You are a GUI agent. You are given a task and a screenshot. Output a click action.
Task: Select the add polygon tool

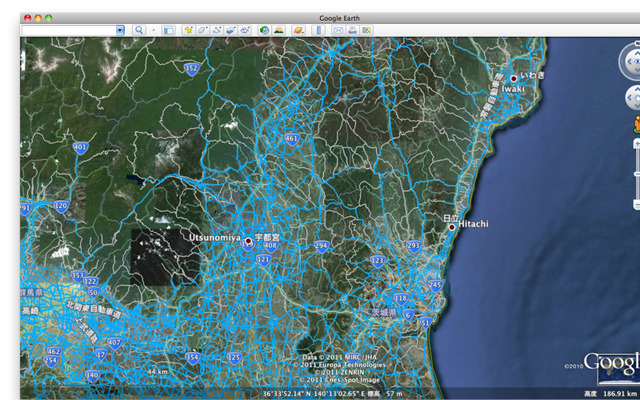(x=202, y=30)
